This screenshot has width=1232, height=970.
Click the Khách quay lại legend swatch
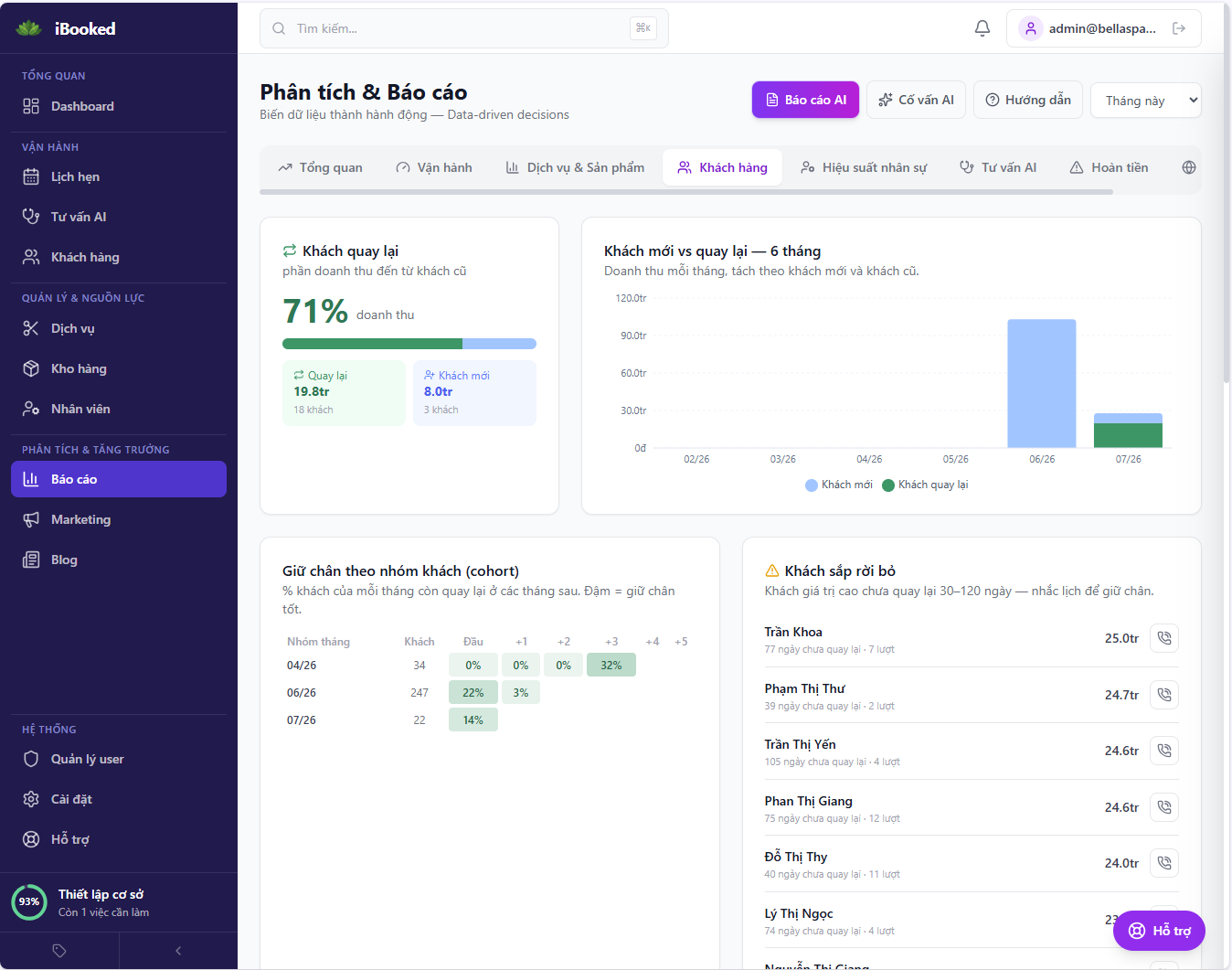pyautogui.click(x=888, y=485)
